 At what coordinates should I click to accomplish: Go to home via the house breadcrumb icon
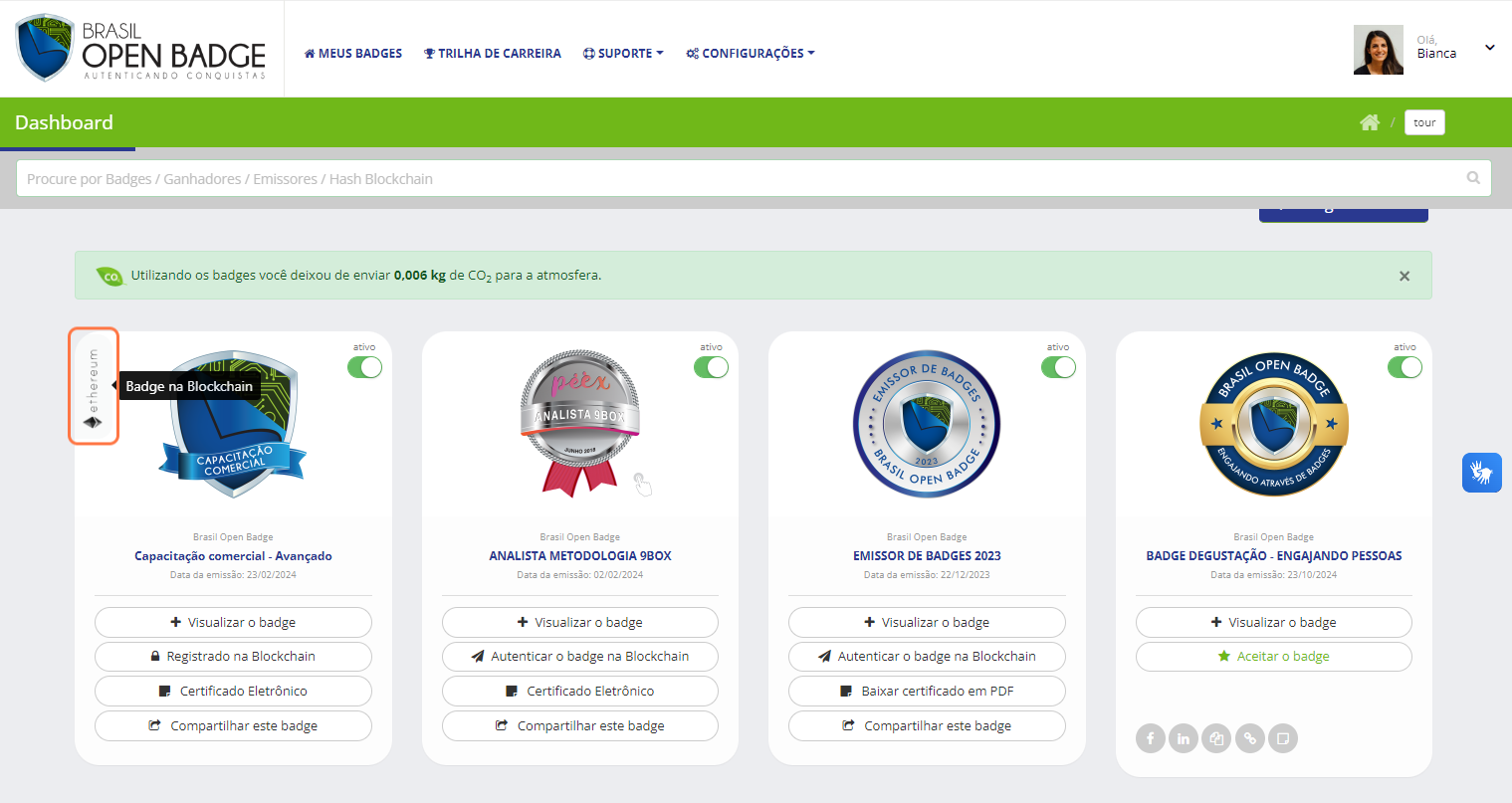1370,122
